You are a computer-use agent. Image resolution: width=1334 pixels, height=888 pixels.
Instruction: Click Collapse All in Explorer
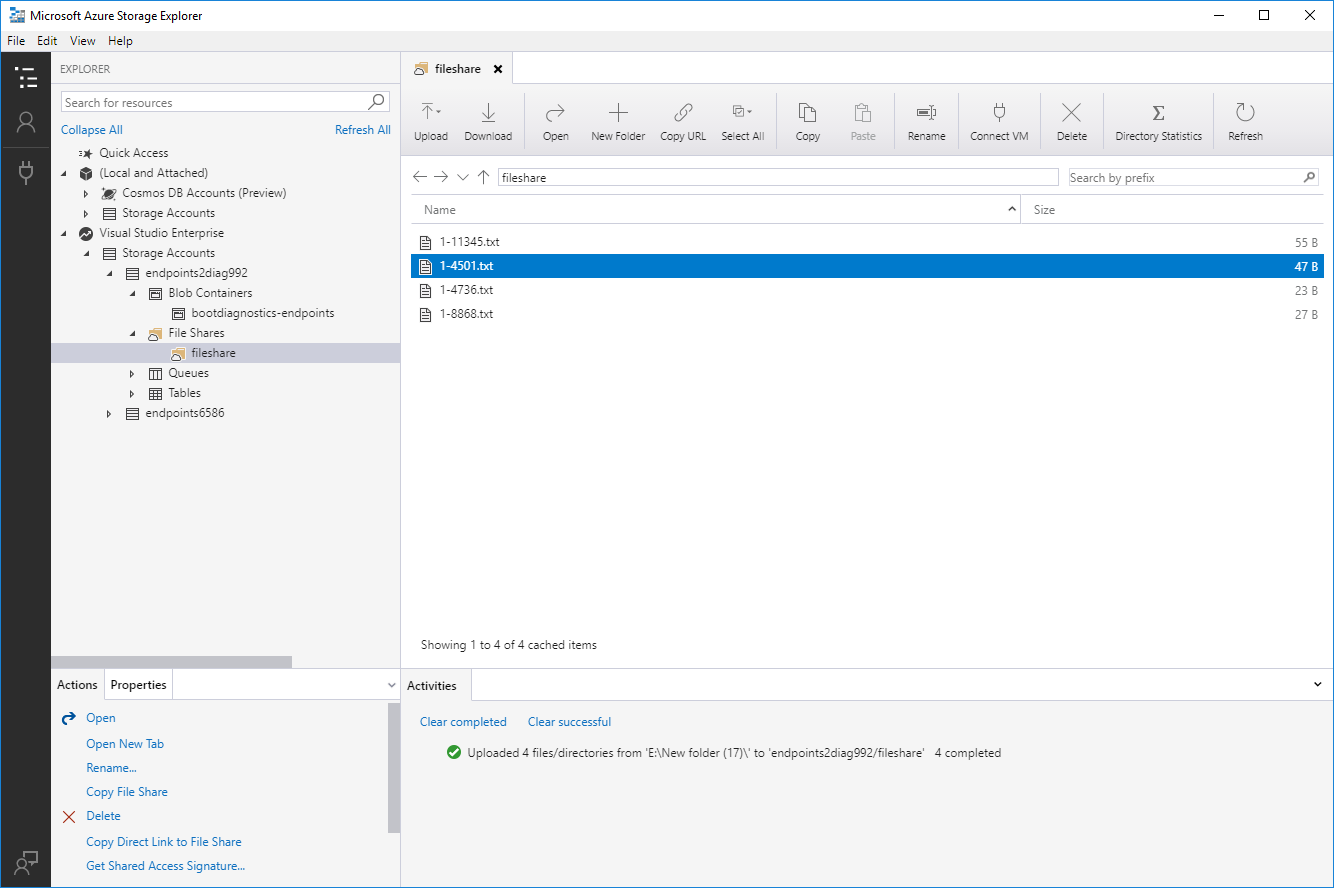pyautogui.click(x=92, y=130)
